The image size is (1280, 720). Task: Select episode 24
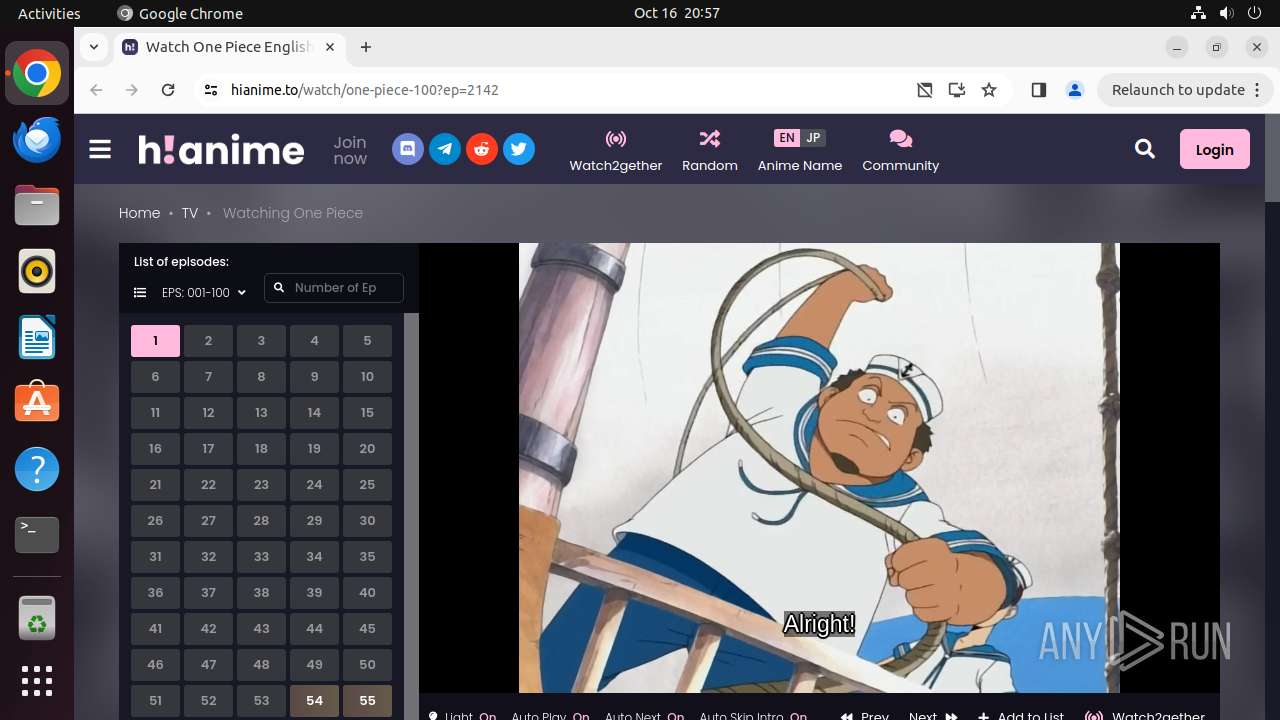pyautogui.click(x=314, y=485)
